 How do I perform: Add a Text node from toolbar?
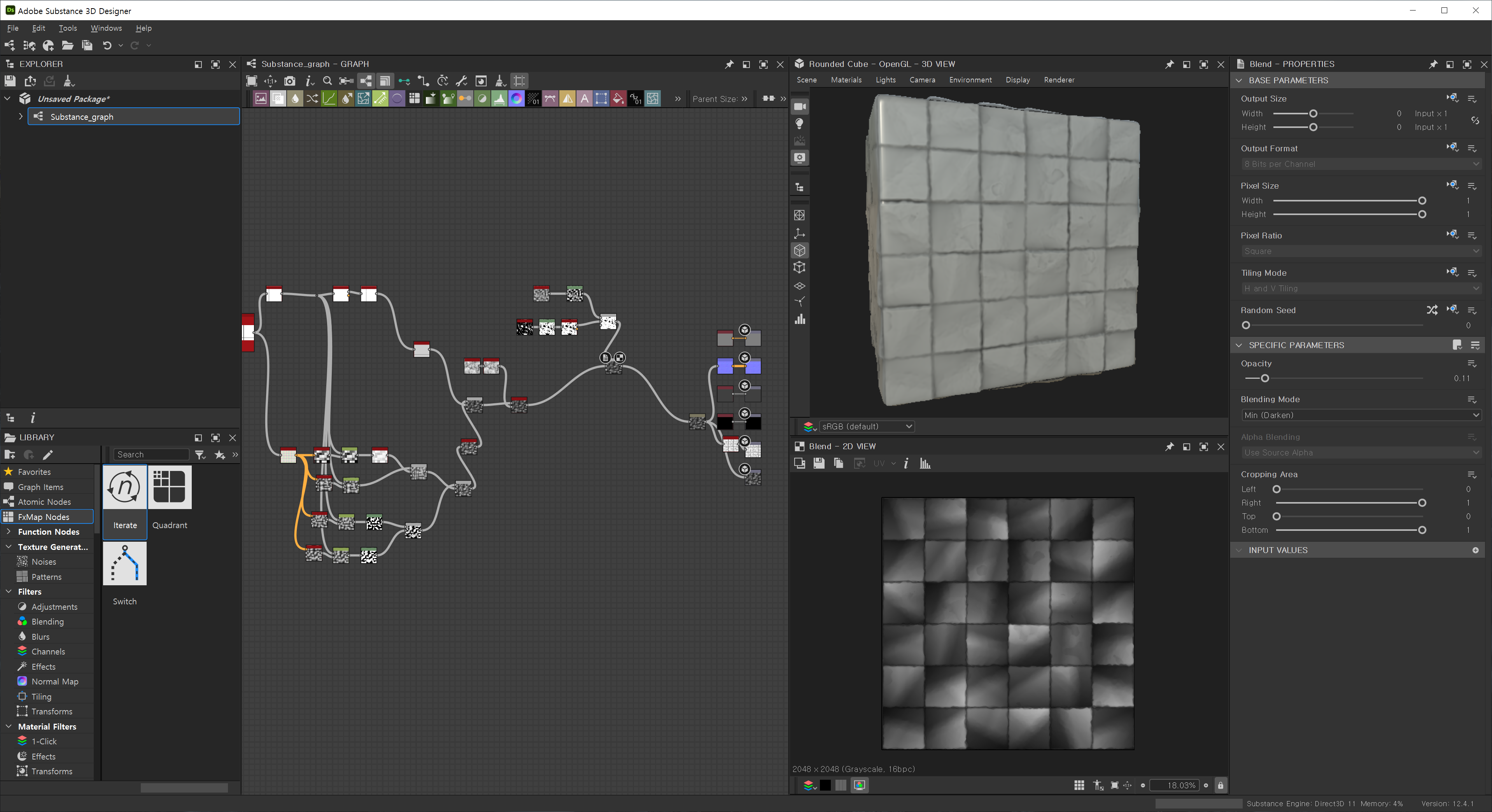tap(585, 98)
